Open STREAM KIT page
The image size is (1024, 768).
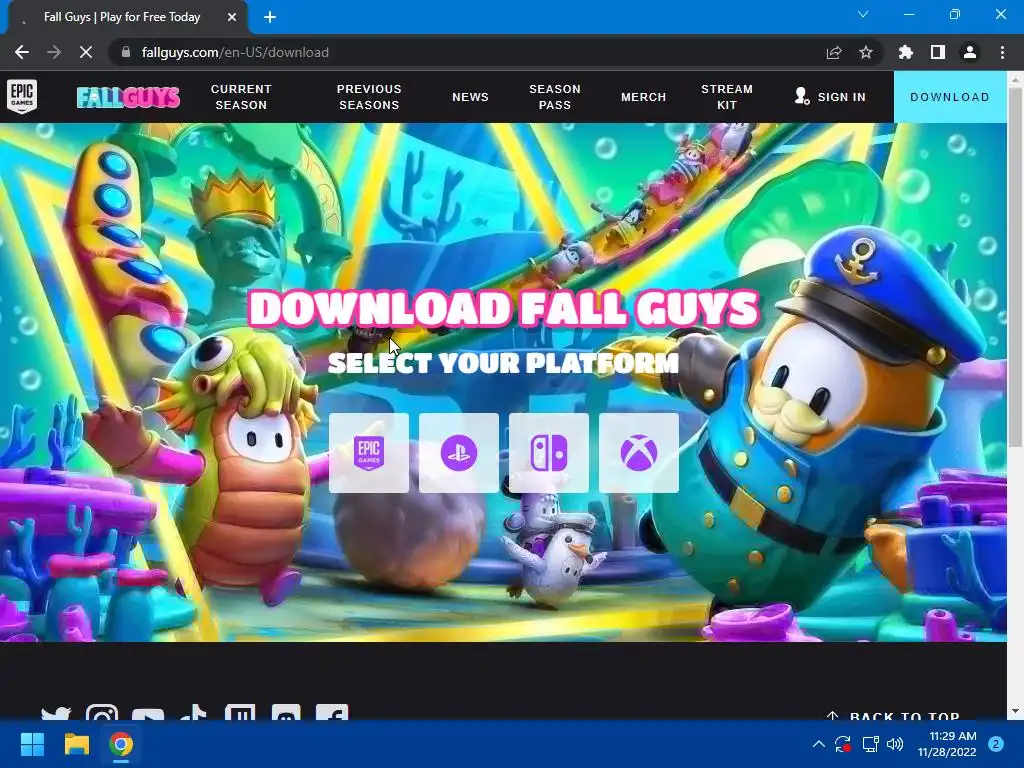tap(727, 97)
